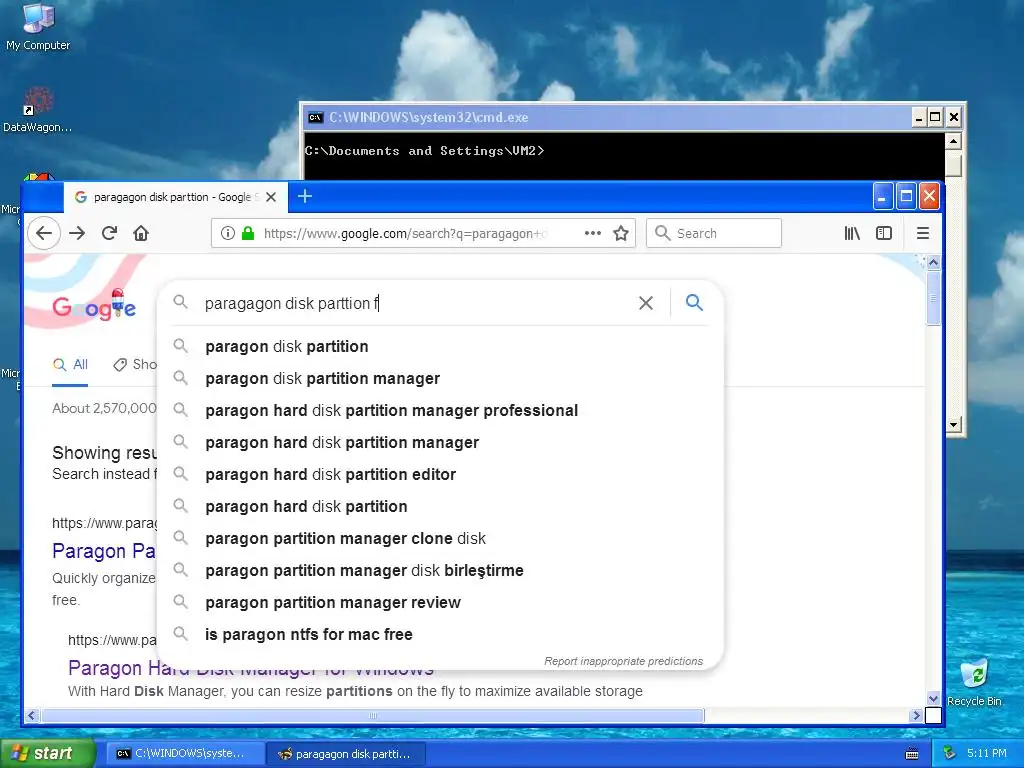Go back using the browser back arrow
Image resolution: width=1024 pixels, height=768 pixels.
(44, 233)
